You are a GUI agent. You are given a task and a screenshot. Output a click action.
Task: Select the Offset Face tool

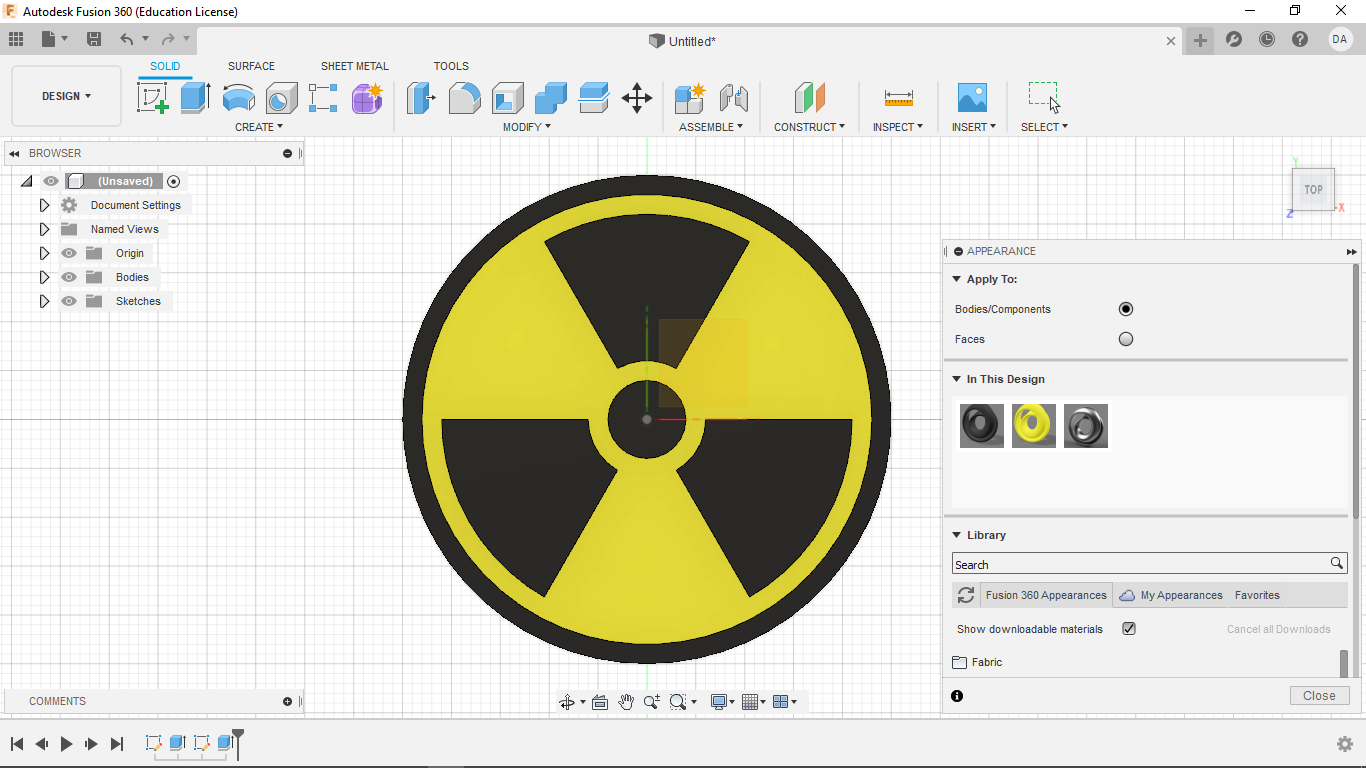point(593,98)
